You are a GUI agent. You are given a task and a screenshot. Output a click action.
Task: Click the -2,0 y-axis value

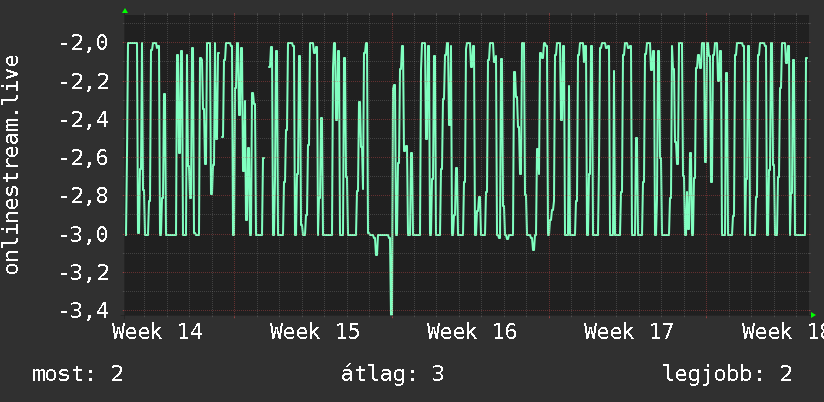83,43
